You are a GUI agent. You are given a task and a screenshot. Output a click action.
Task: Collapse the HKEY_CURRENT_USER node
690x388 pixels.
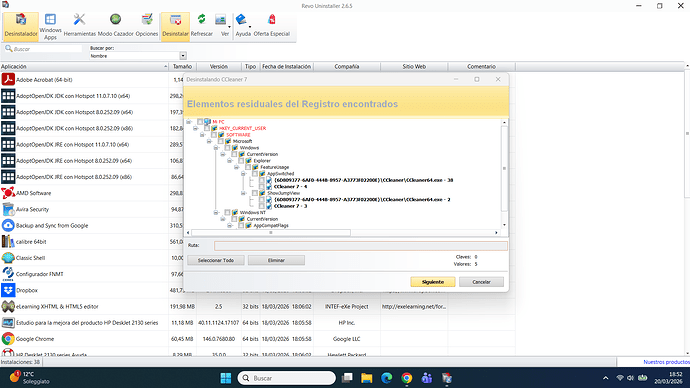coord(195,128)
